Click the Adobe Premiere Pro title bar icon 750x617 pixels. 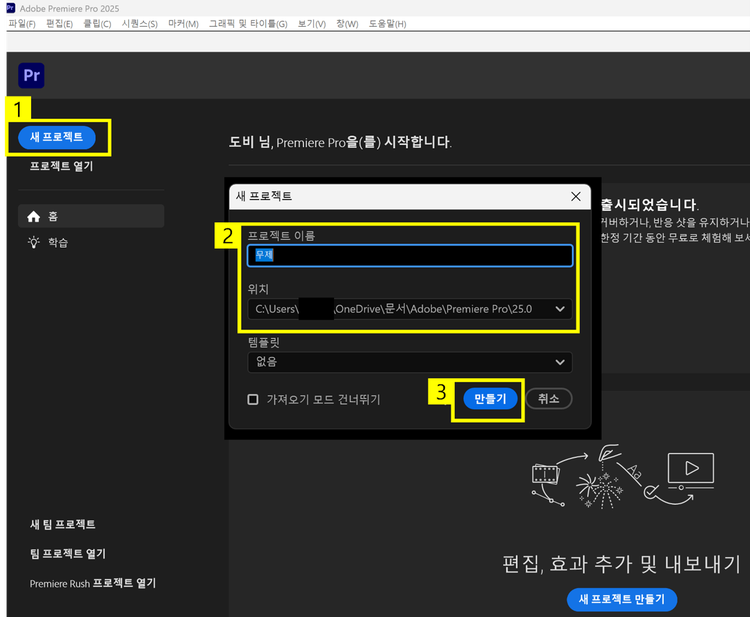pos(11,8)
